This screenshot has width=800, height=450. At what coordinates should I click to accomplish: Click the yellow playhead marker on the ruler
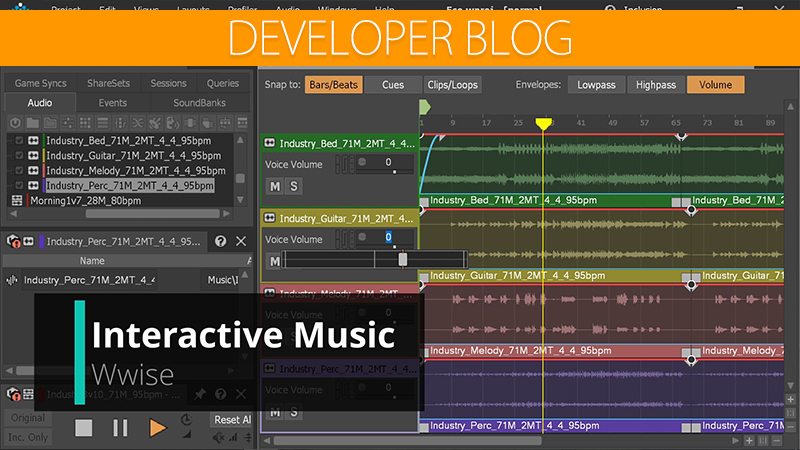[x=543, y=123]
